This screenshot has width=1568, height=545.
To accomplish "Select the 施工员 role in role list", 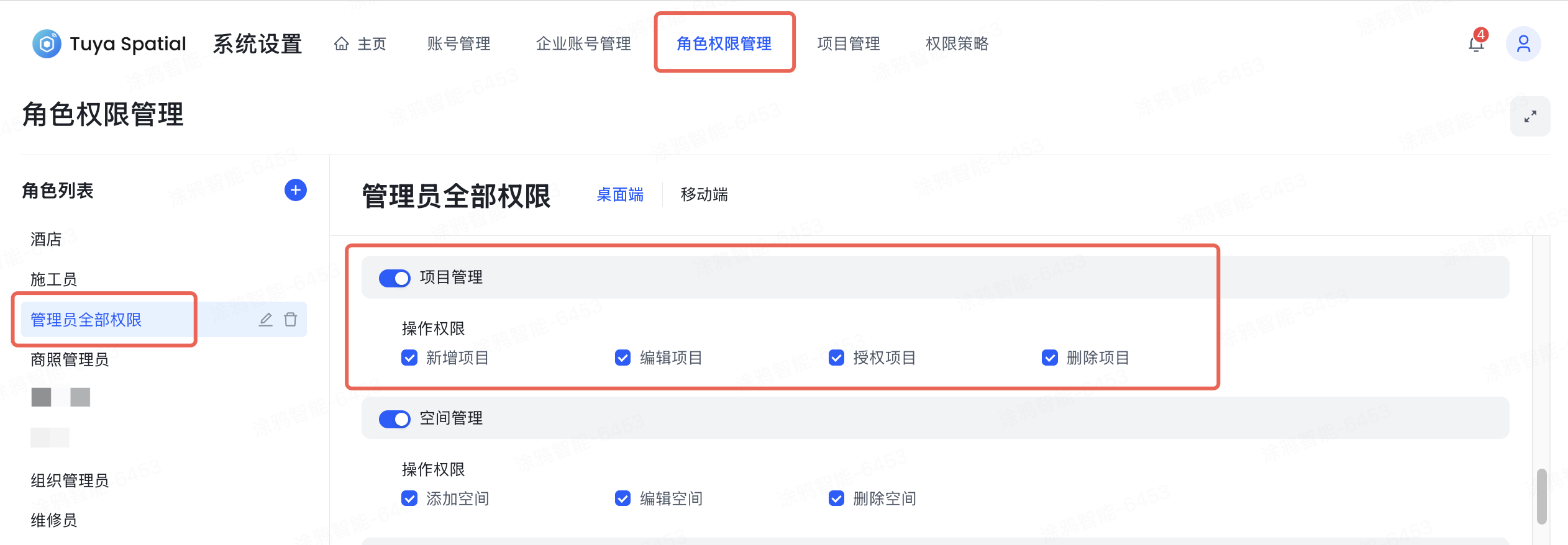I will 55,279.
